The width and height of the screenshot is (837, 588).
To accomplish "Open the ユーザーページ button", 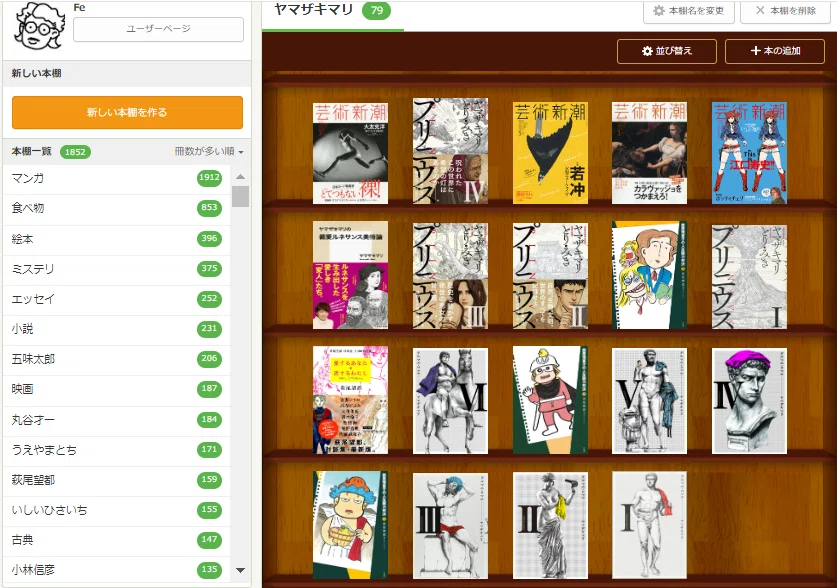I will pos(159,29).
